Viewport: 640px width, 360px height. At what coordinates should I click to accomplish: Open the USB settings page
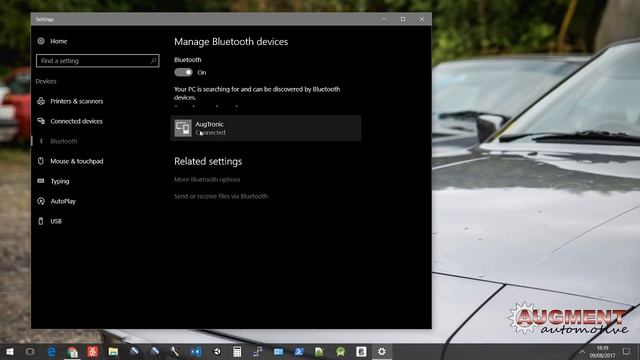pos(49,221)
